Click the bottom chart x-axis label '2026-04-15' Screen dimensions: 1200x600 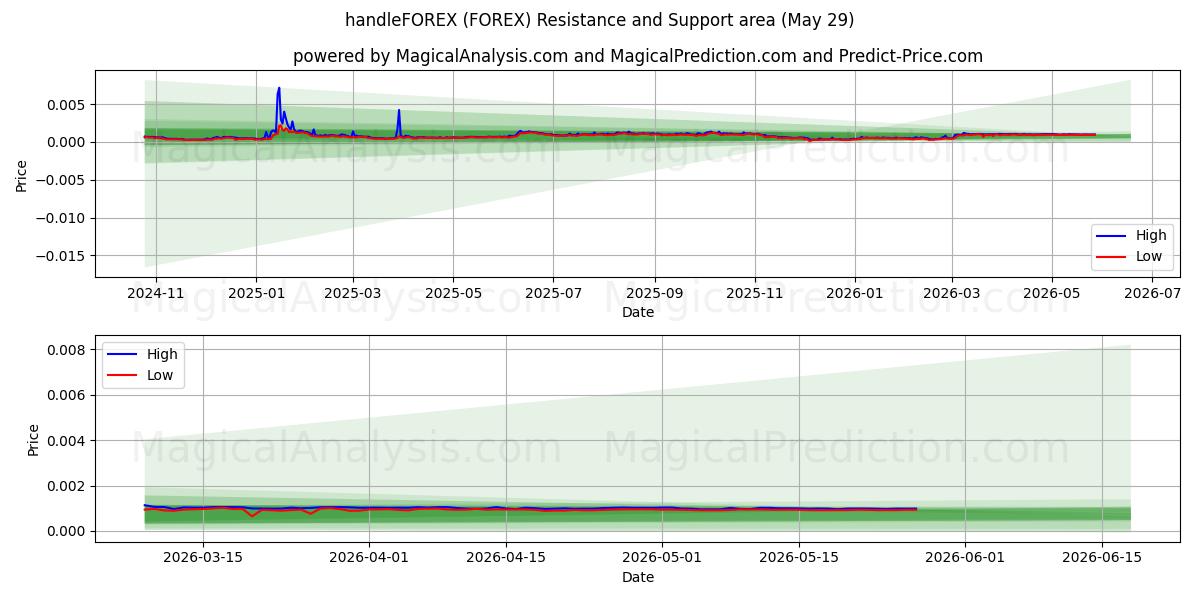pyautogui.click(x=506, y=559)
